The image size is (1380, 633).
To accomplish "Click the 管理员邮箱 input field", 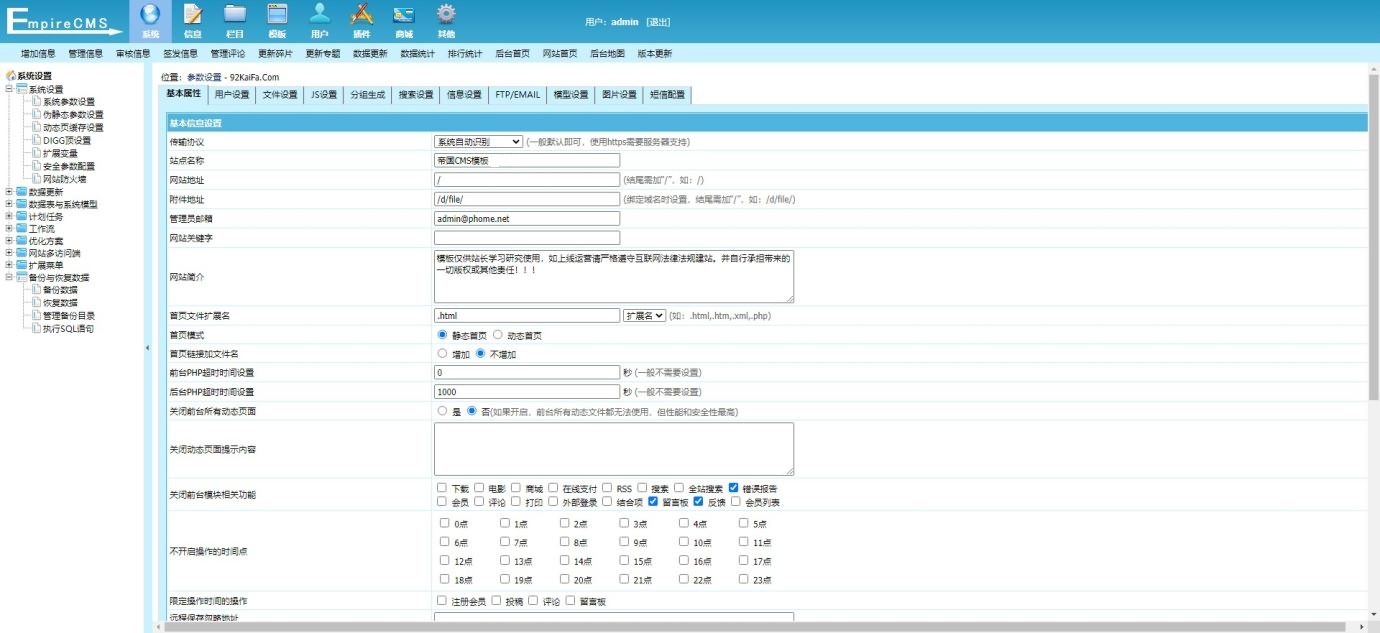I will [527, 218].
